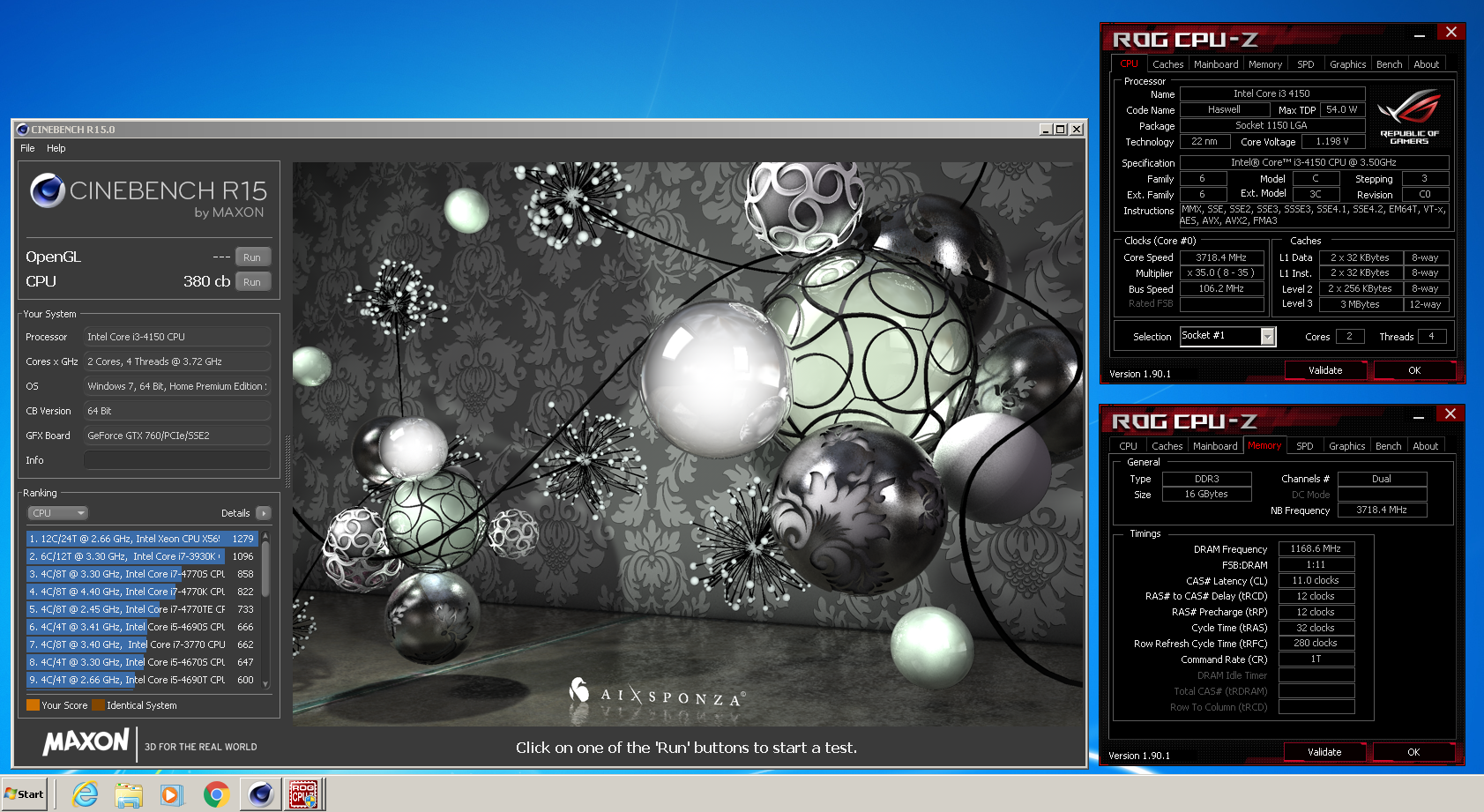1484x812 pixels.
Task: Run the CPU benchmark test
Action: [x=252, y=282]
